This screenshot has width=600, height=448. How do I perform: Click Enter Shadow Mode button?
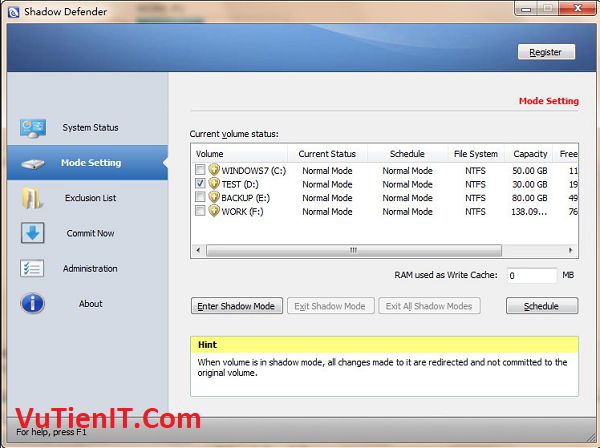(236, 306)
